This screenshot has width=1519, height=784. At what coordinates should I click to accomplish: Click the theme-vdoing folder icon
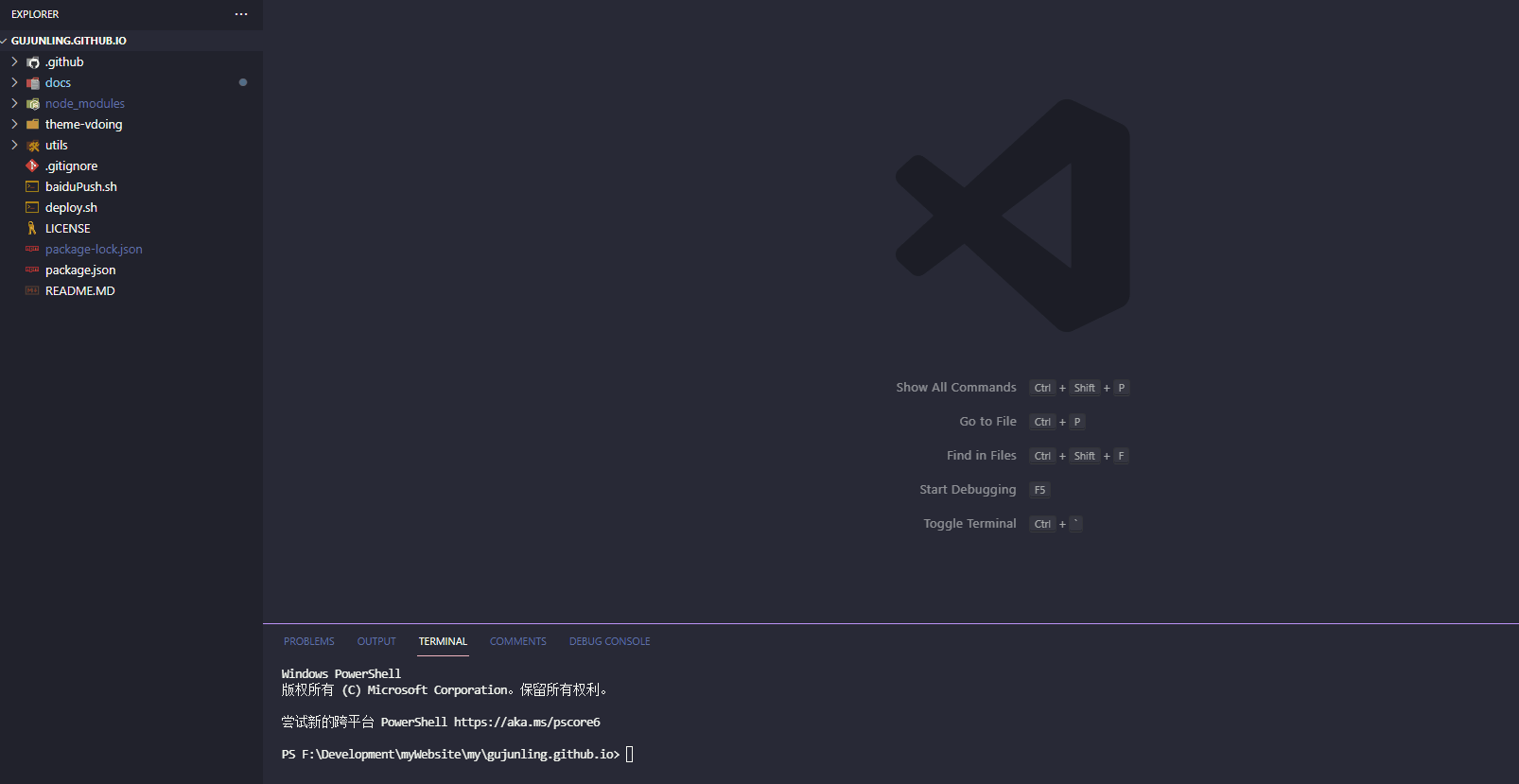pos(33,125)
